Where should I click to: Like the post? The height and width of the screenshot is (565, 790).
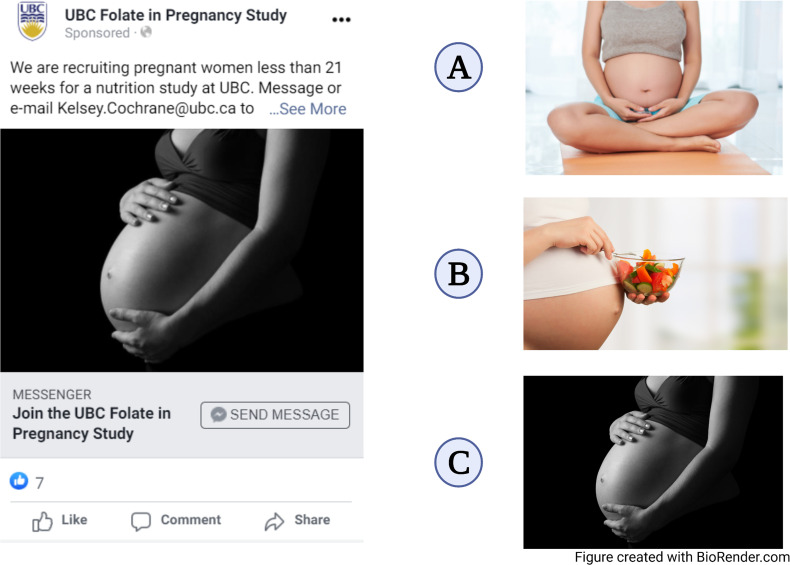pyautogui.click(x=59, y=521)
